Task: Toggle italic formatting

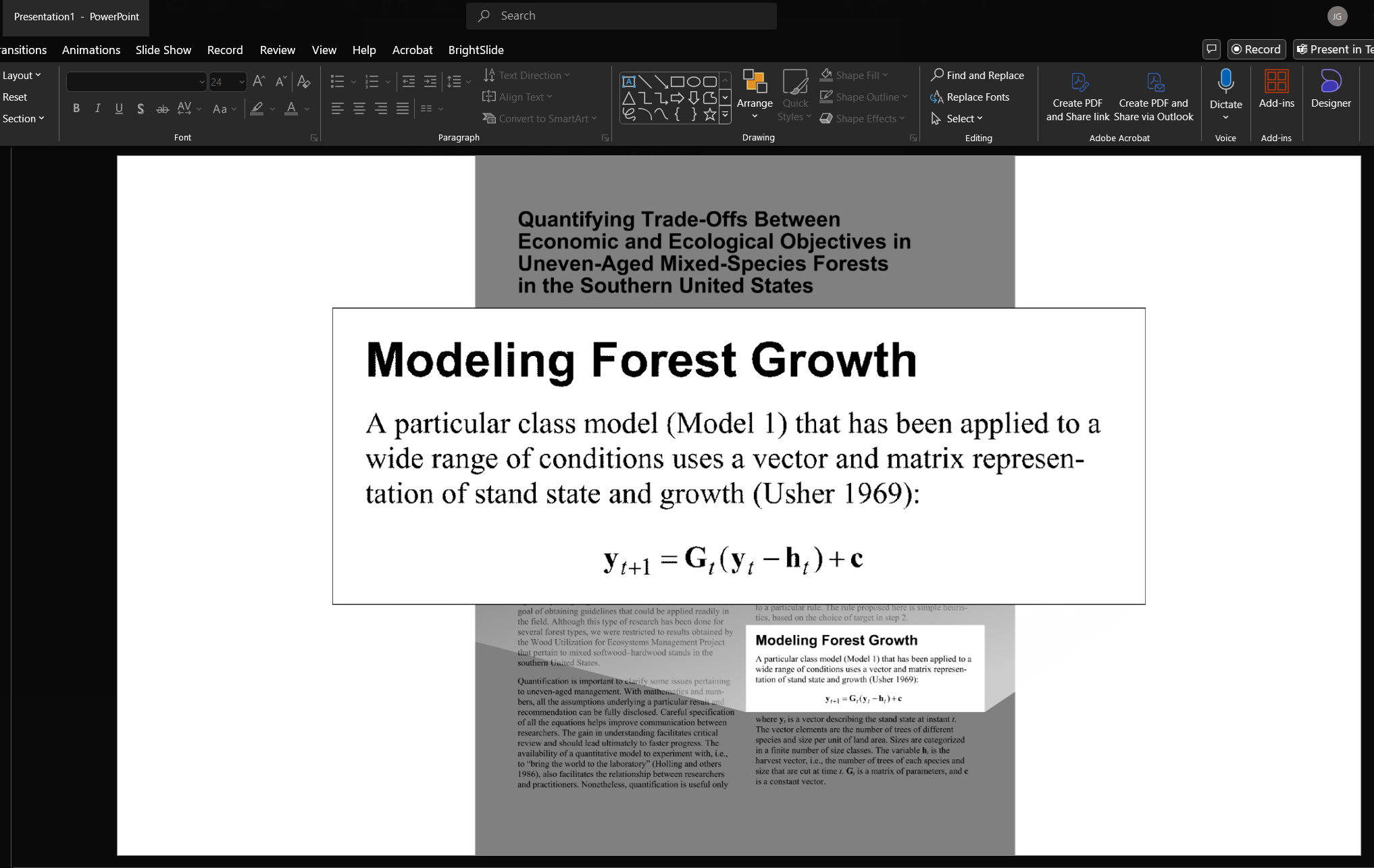Action: coord(98,108)
